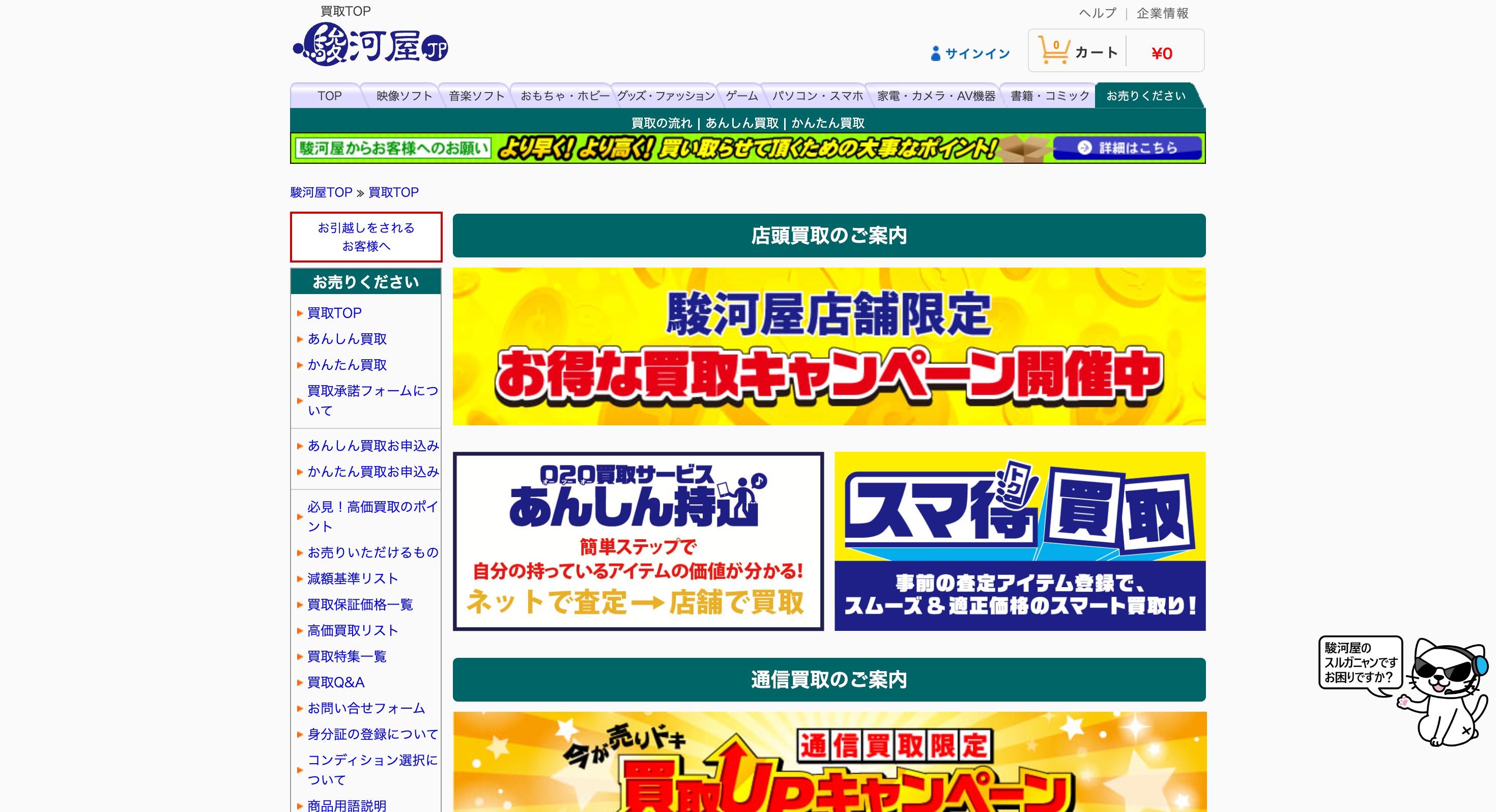The image size is (1496, 812).
Task: Open 駿河屋TOP breadcrumb link
Action: [x=321, y=192]
